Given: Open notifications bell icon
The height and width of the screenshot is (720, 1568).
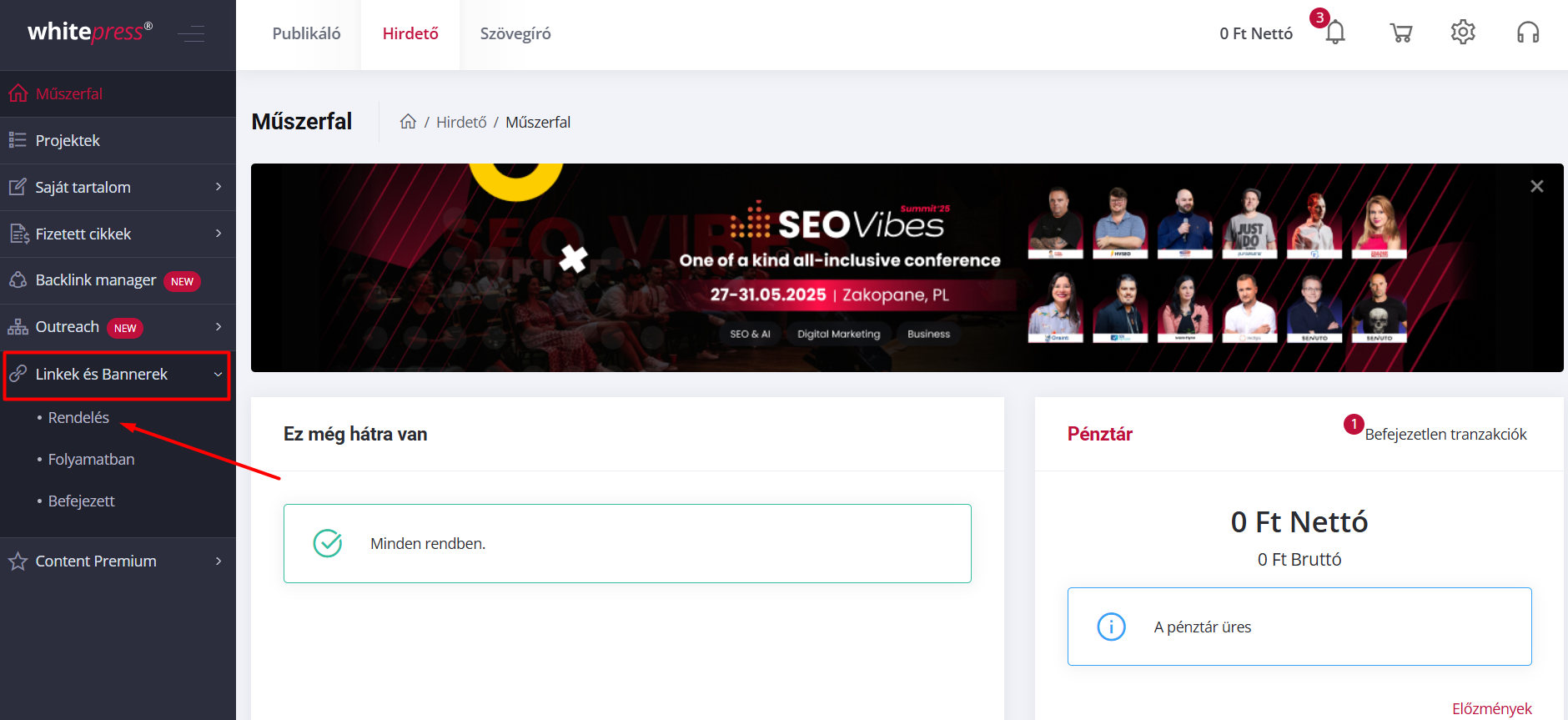Looking at the screenshot, I should pyautogui.click(x=1335, y=33).
